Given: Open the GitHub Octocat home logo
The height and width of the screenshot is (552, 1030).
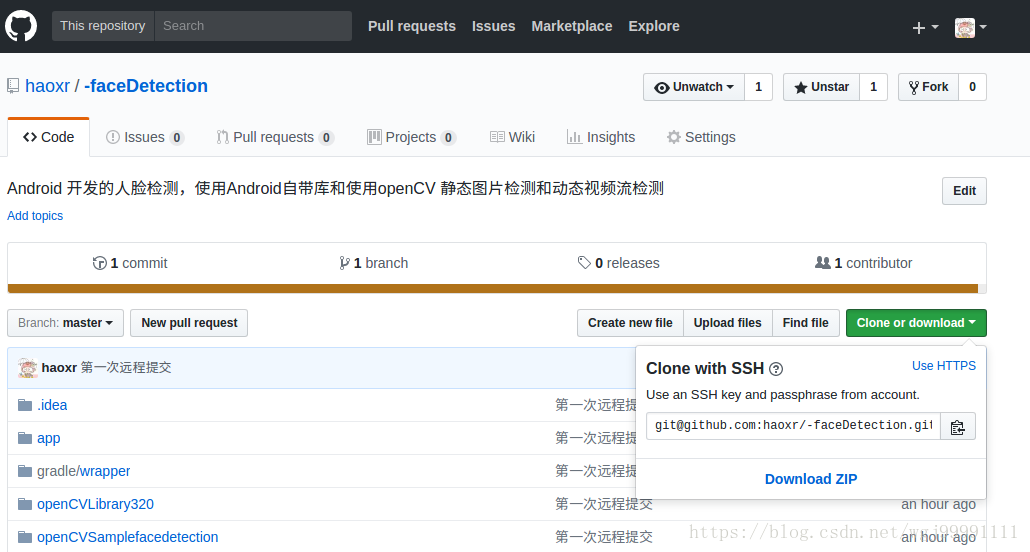Looking at the screenshot, I should pos(21,26).
